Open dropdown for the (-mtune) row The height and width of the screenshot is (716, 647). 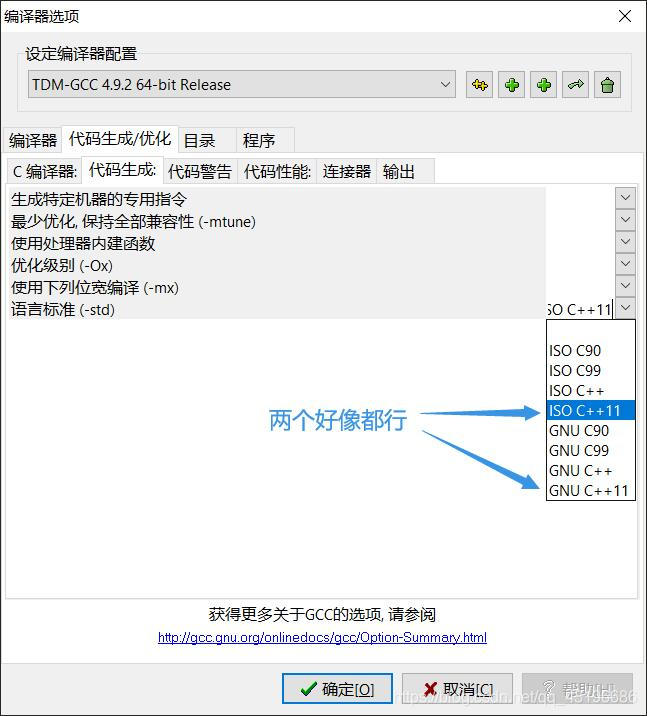click(x=625, y=220)
